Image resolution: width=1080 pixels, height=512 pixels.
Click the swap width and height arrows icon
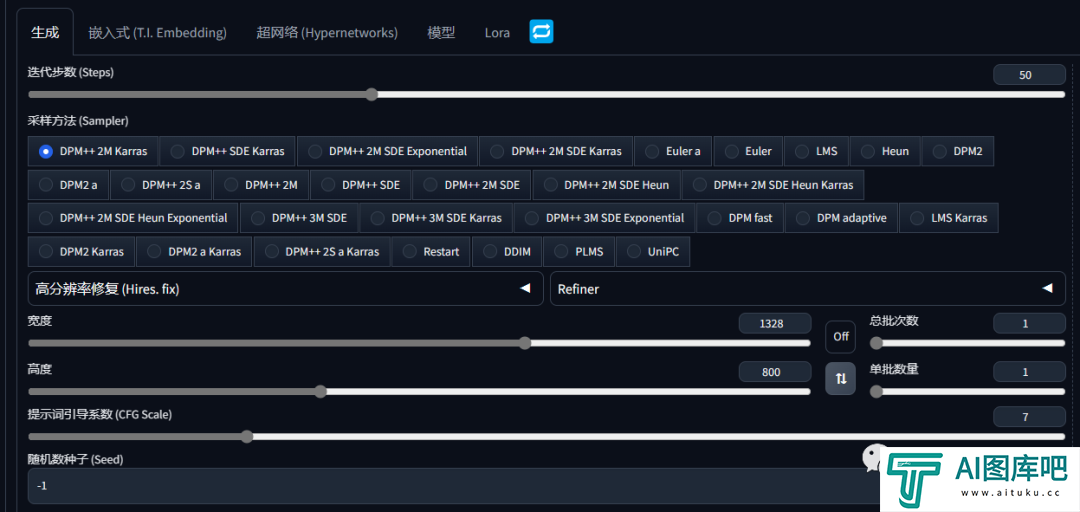(x=840, y=378)
